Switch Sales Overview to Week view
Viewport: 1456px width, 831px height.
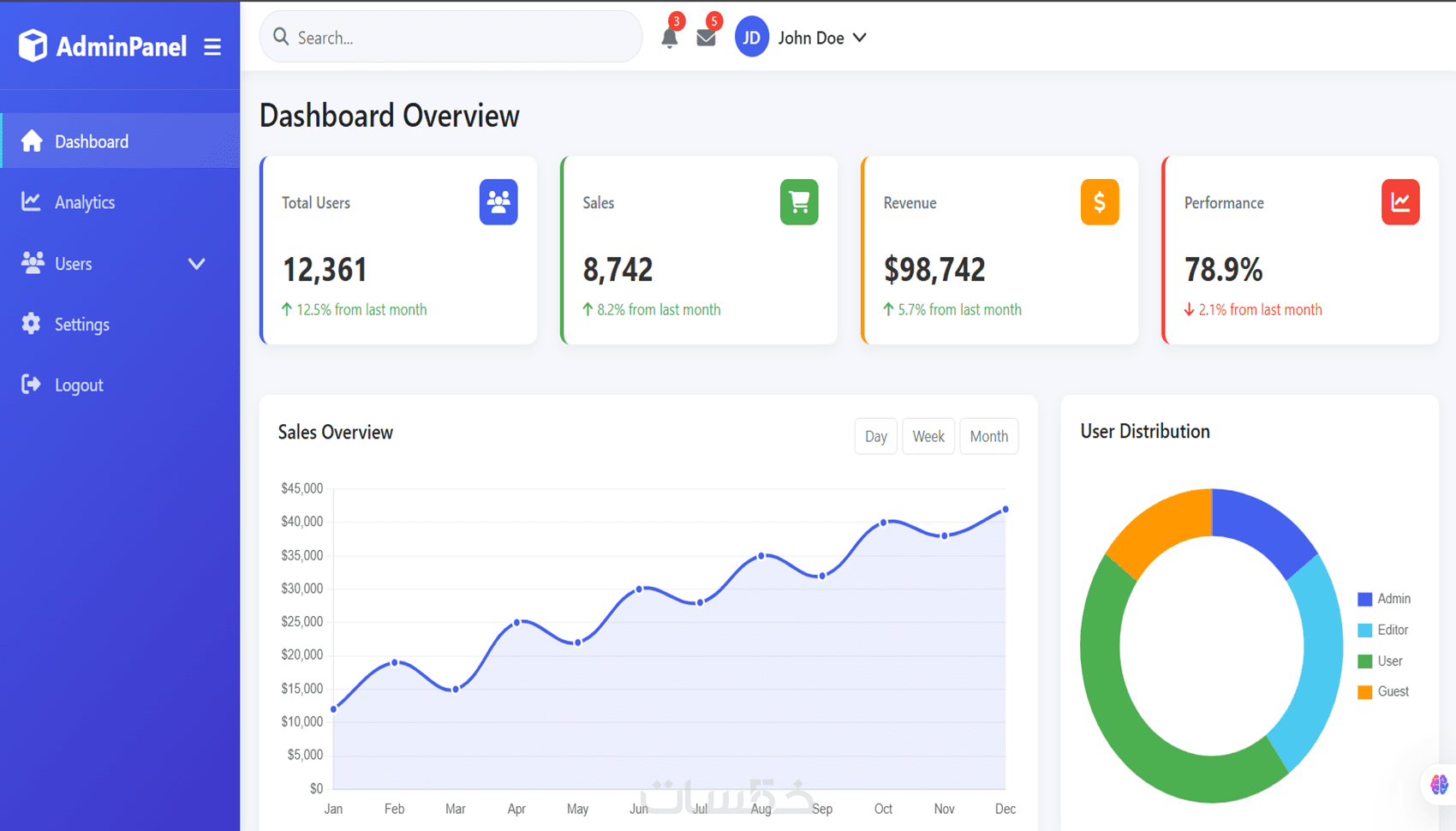(x=928, y=436)
